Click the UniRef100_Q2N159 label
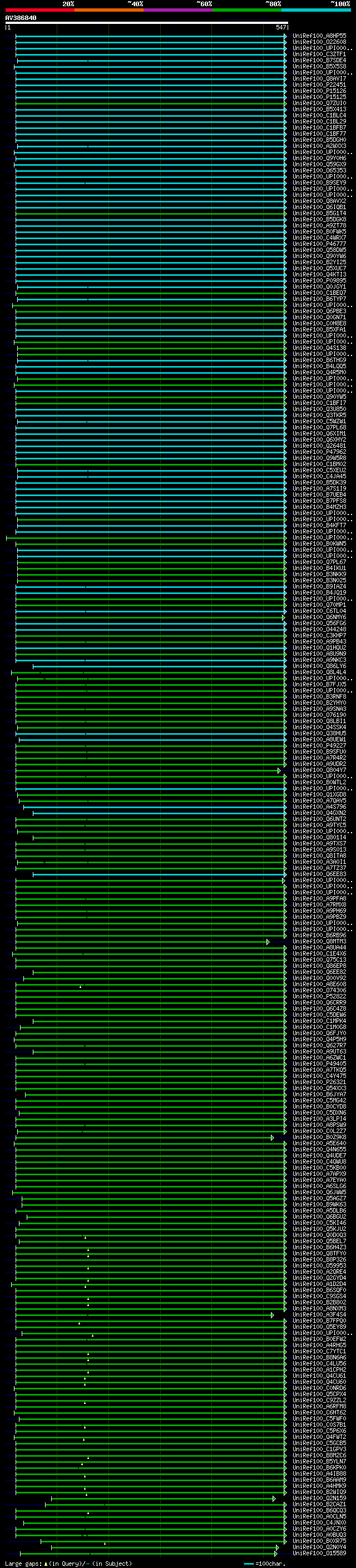The width and height of the screenshot is (356, 1568). [x=319, y=1498]
